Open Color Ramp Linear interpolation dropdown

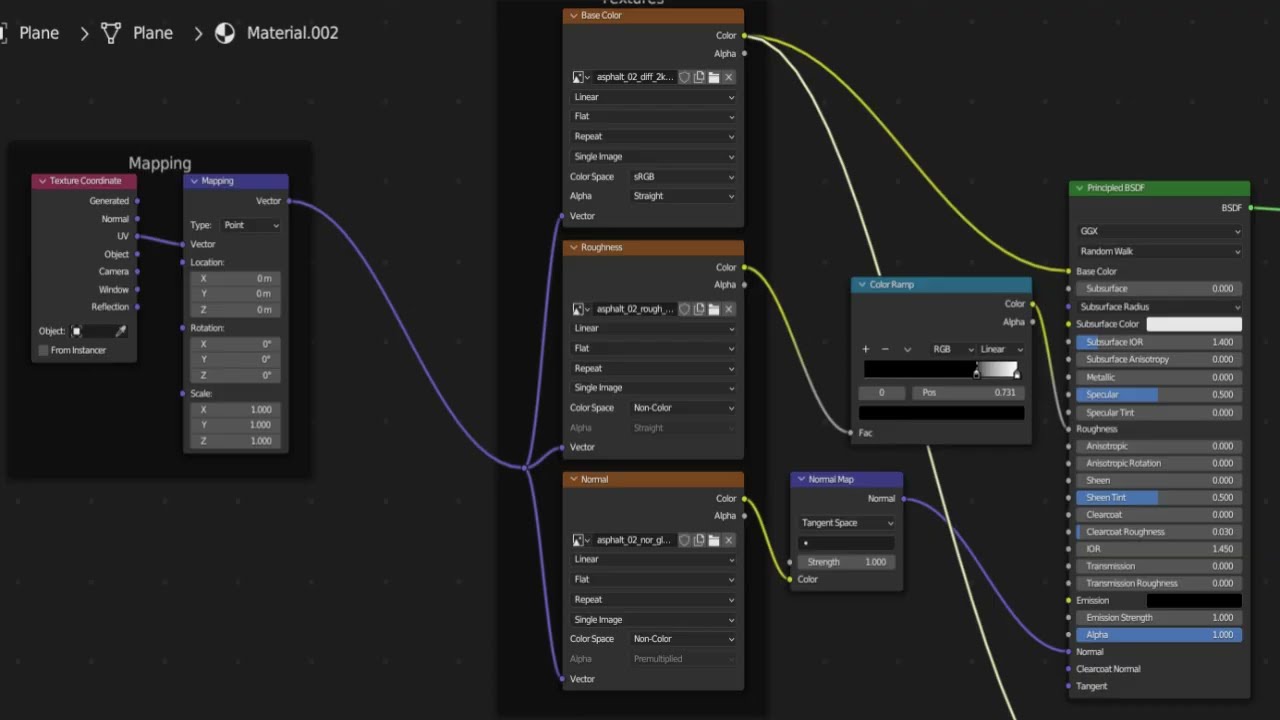click(x=1001, y=349)
